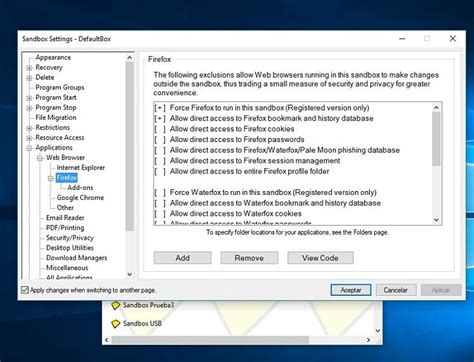Expand the Program Start node

pos(29,98)
